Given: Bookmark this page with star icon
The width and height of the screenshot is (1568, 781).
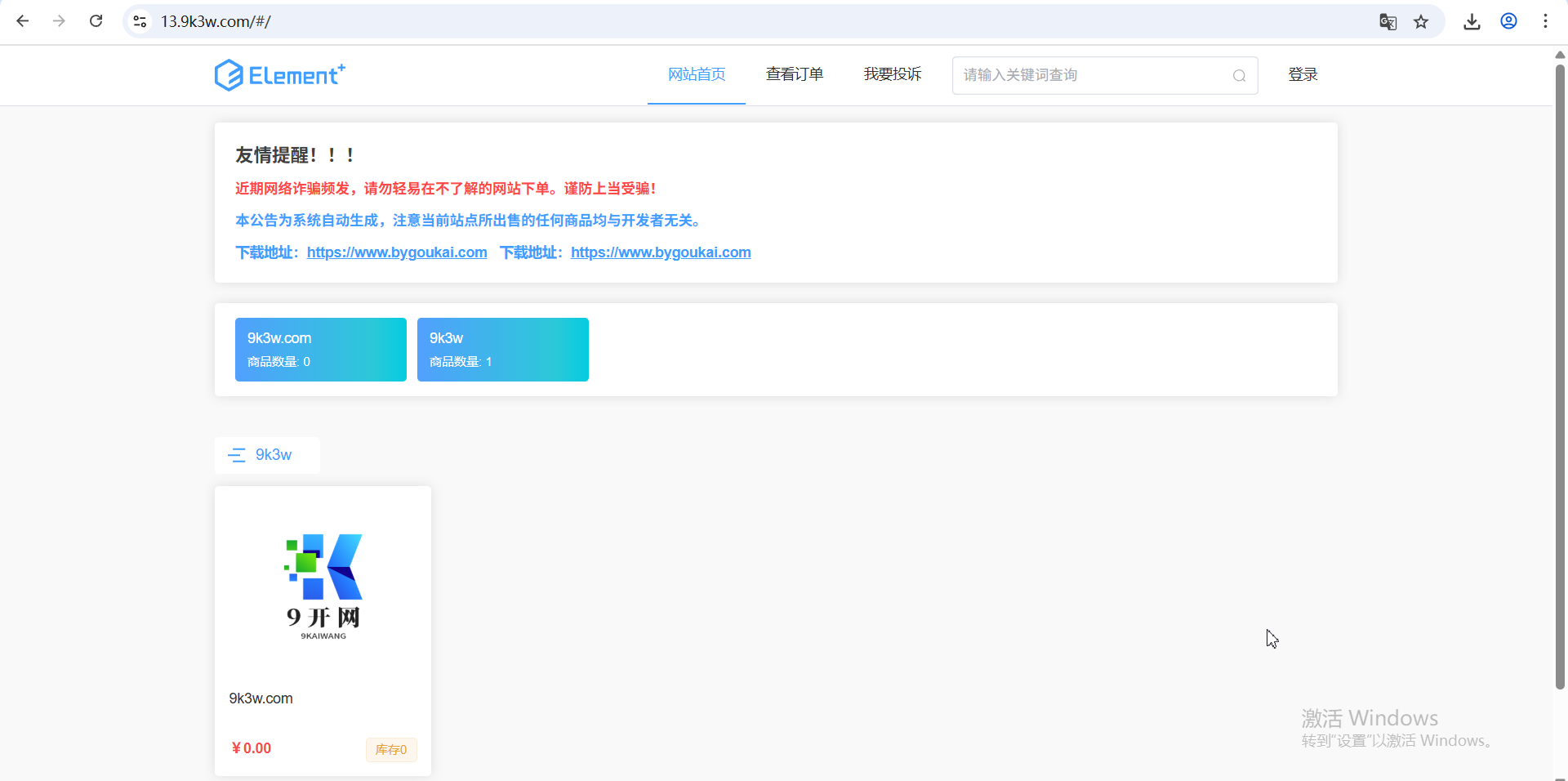Looking at the screenshot, I should click(1421, 22).
